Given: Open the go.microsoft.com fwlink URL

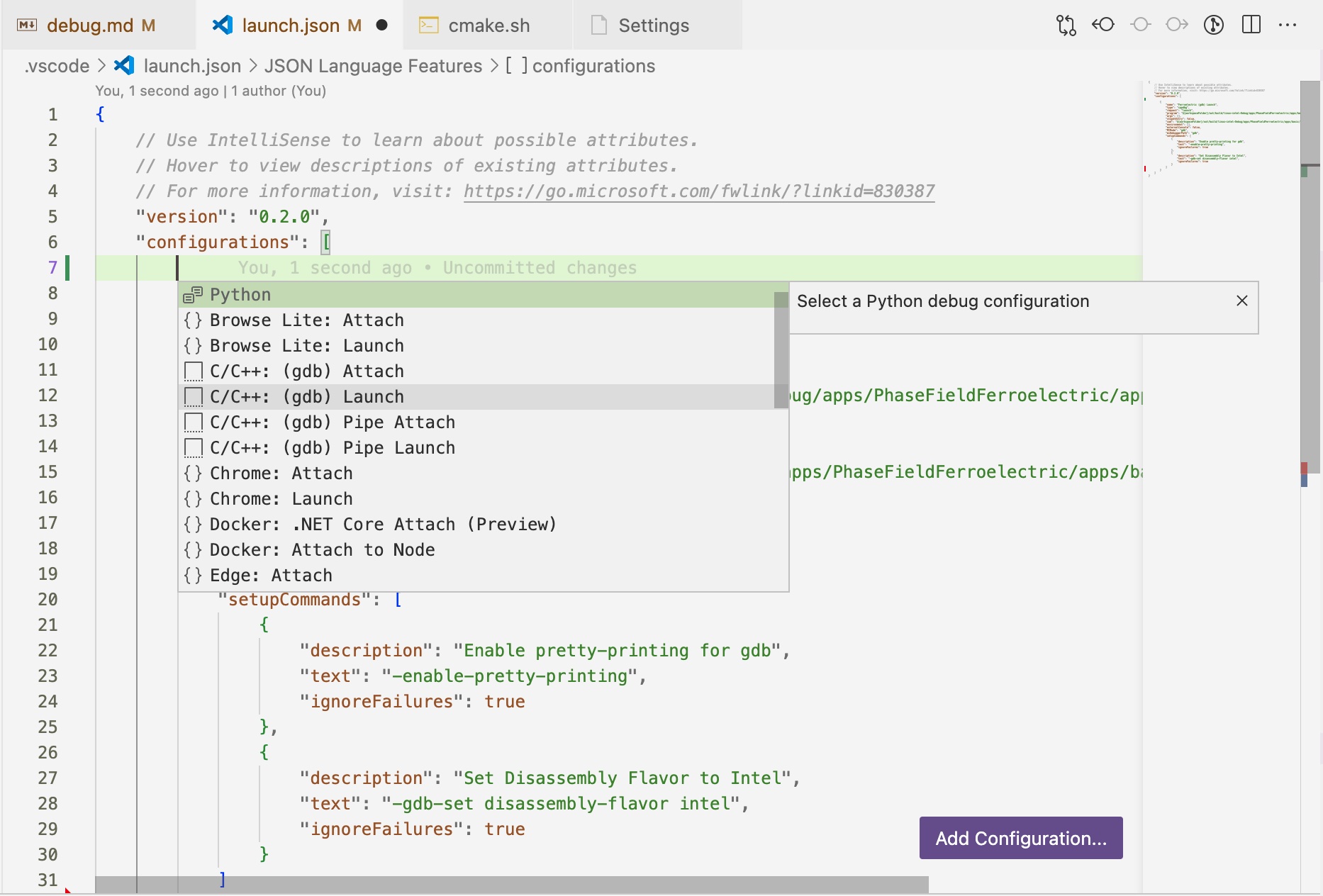Looking at the screenshot, I should click(x=698, y=191).
